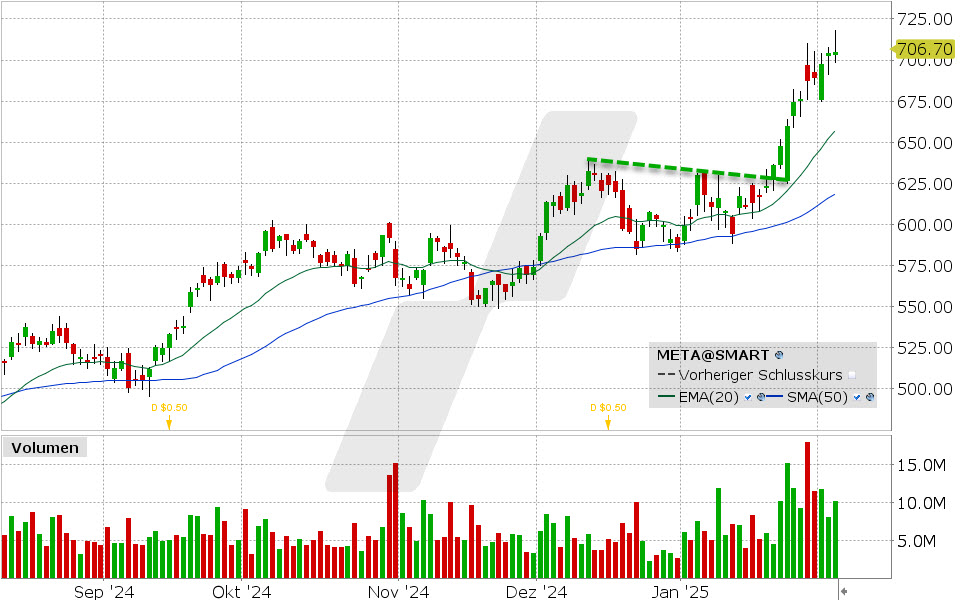Image resolution: width=960 pixels, height=600 pixels.
Task: Click the META@SMART legend title
Action: [x=713, y=354]
